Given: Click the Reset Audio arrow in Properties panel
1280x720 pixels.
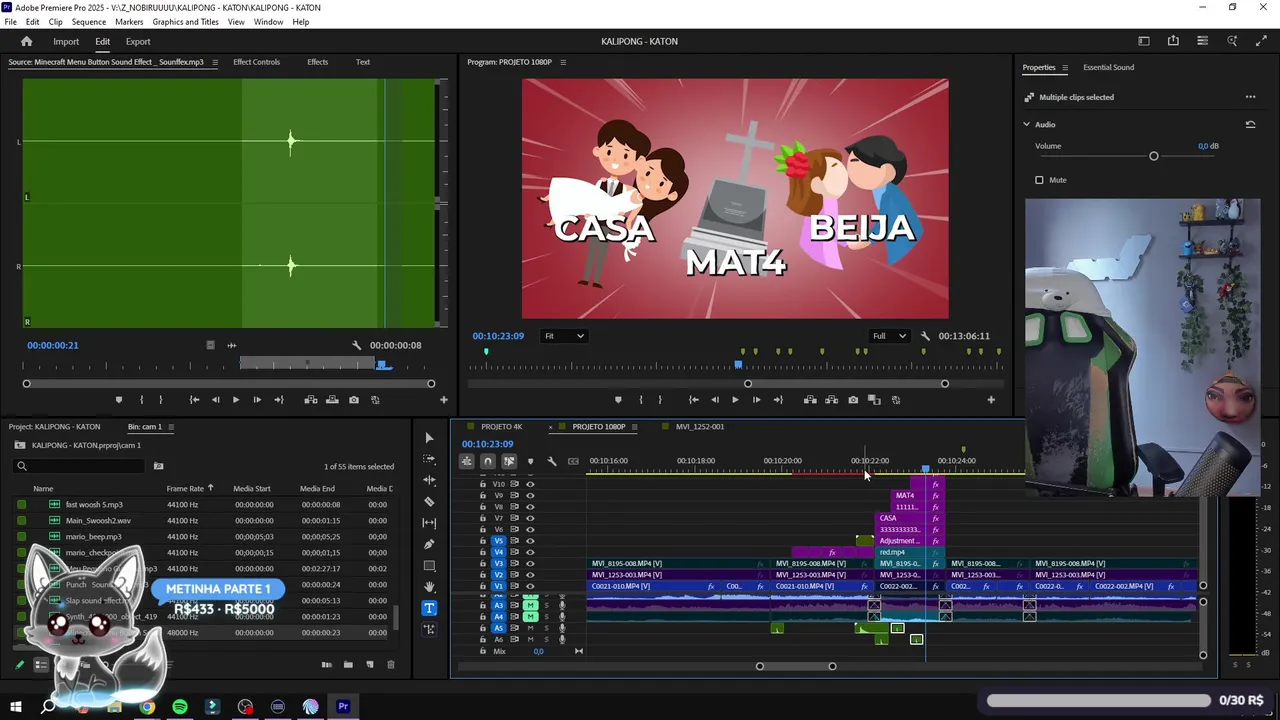Looking at the screenshot, I should pos(1250,125).
